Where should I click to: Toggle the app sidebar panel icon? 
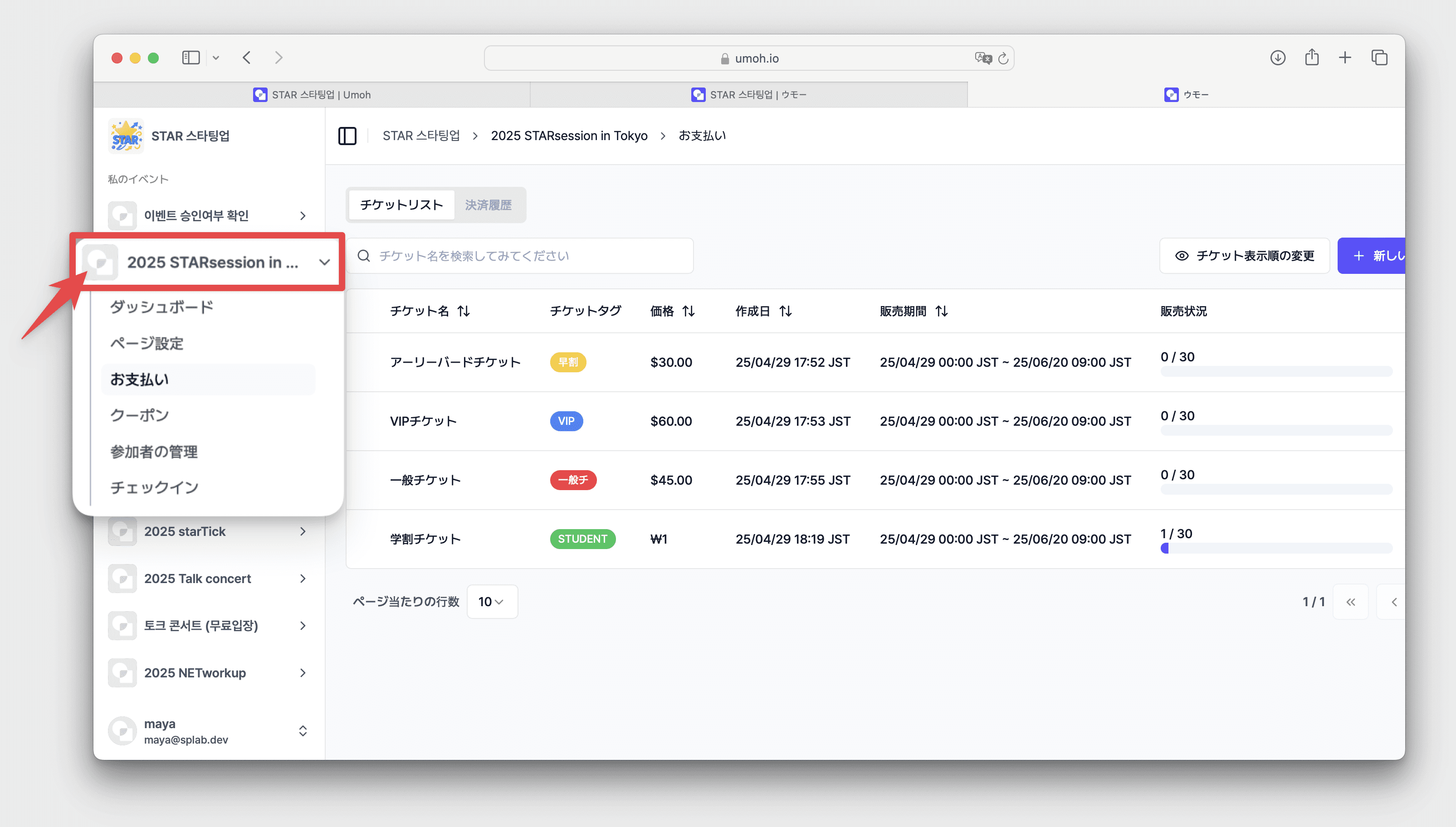347,136
